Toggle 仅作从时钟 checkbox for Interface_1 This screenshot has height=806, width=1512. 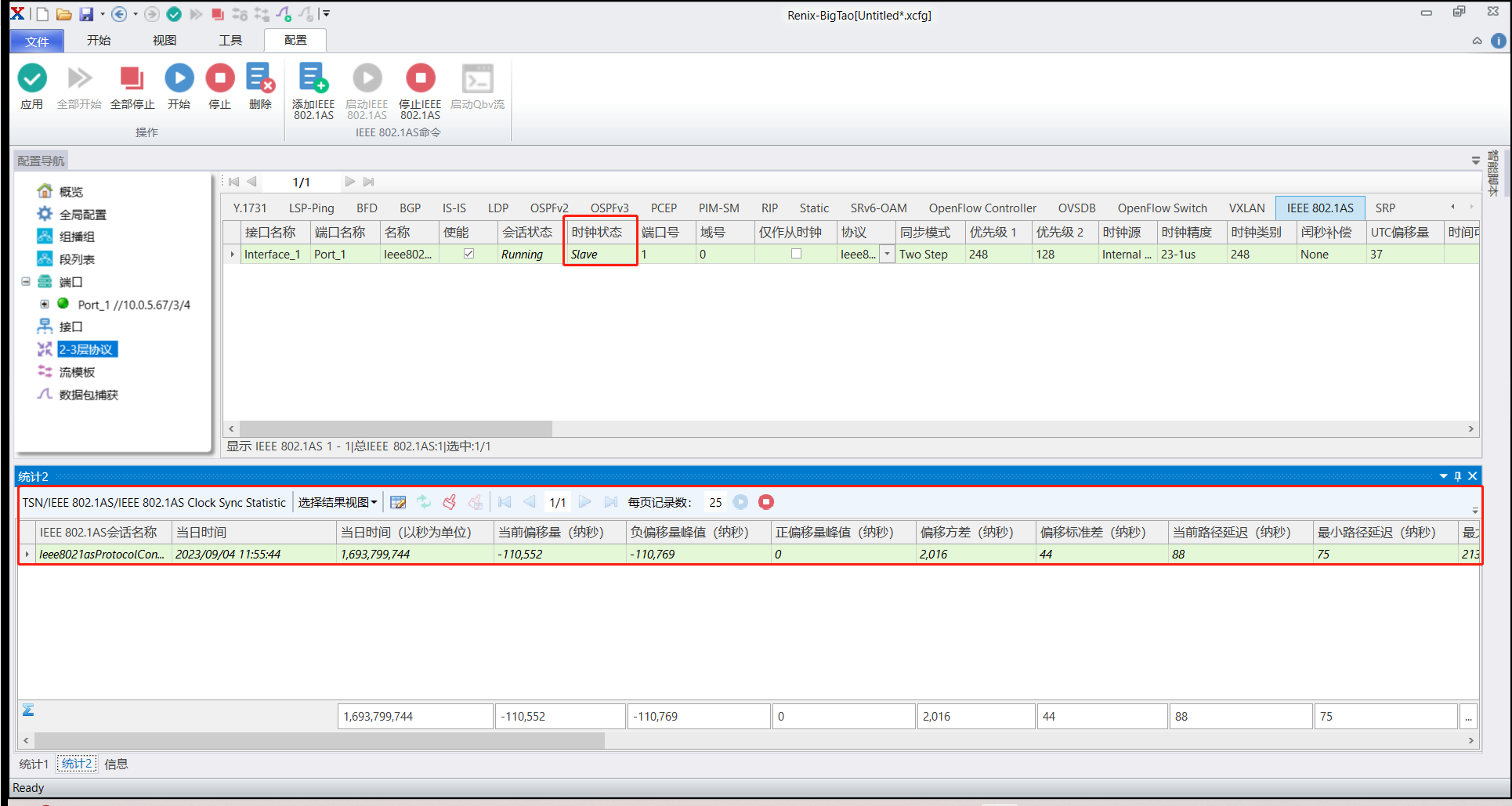click(x=796, y=254)
